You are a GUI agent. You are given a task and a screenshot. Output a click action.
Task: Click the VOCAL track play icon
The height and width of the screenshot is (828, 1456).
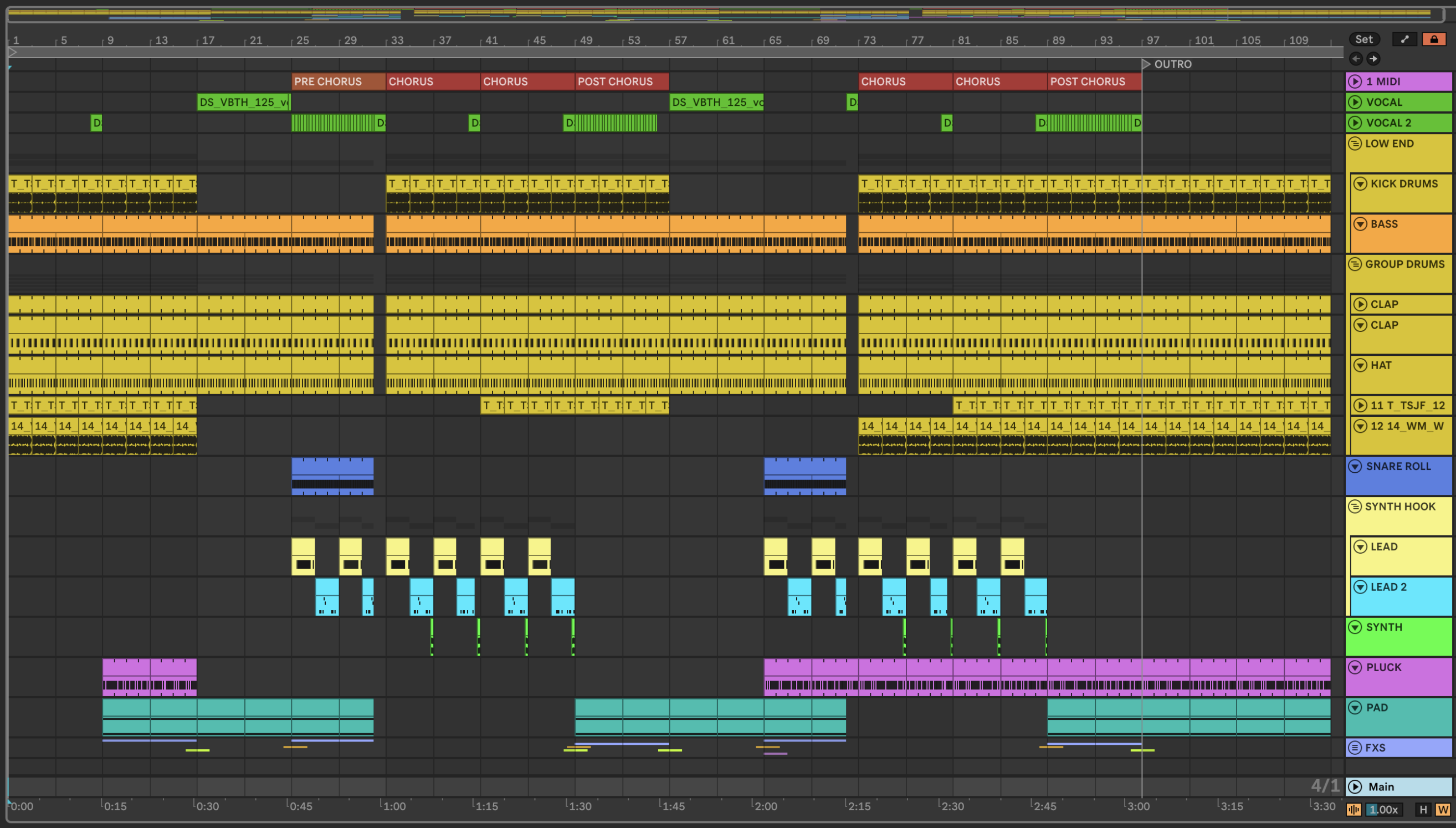pyautogui.click(x=1355, y=103)
